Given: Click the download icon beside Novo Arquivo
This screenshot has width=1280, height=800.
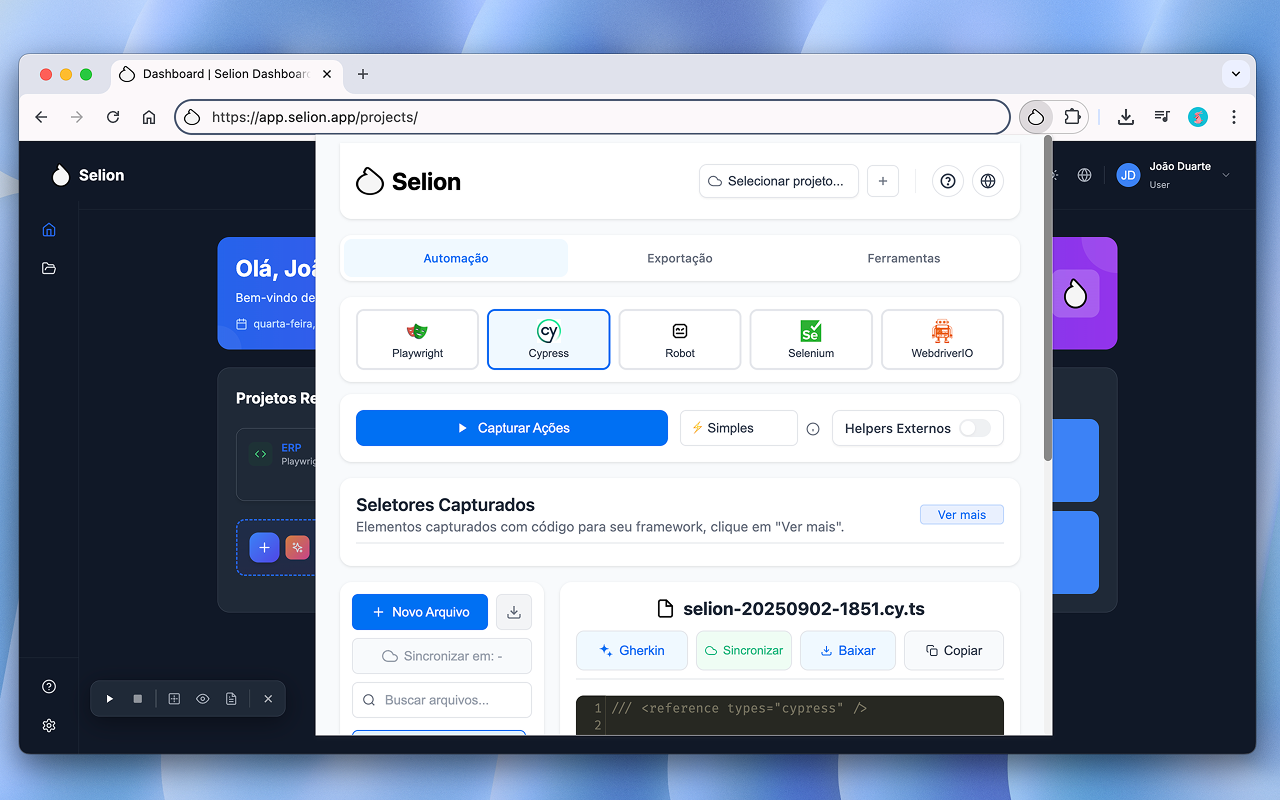Looking at the screenshot, I should pyautogui.click(x=513, y=611).
